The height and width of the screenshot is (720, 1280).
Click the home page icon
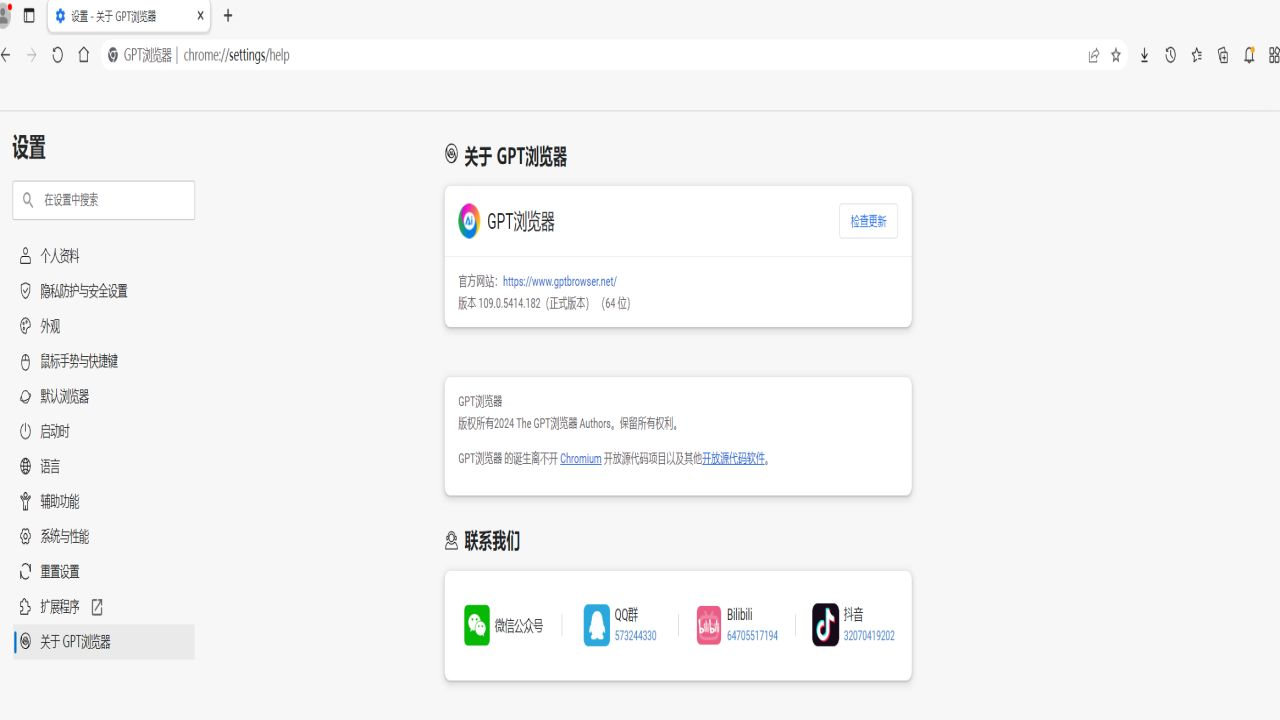pos(83,55)
